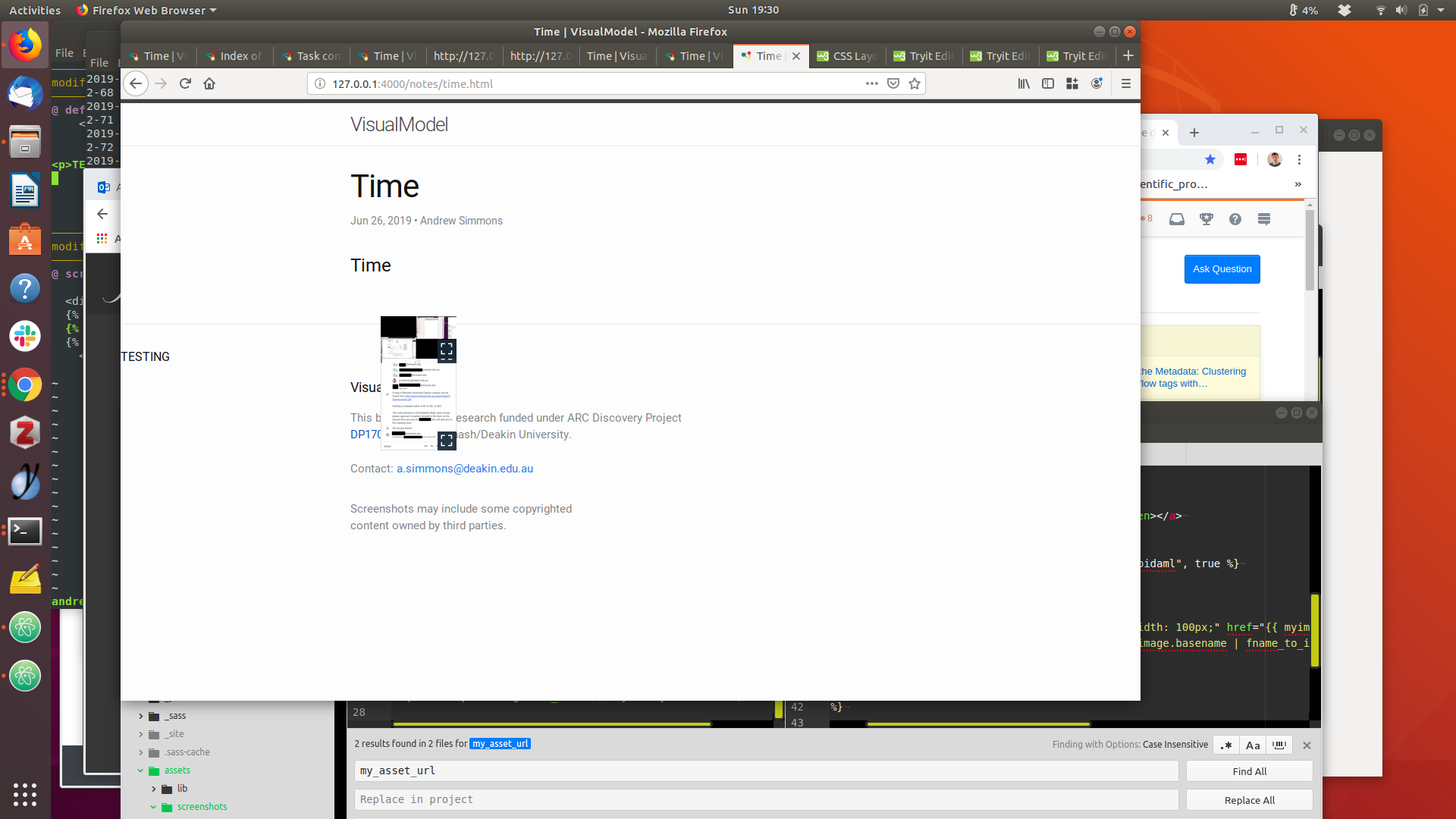Click upper fullscreen icon on screenshot thumbnail
The height and width of the screenshot is (819, 1456).
point(447,350)
